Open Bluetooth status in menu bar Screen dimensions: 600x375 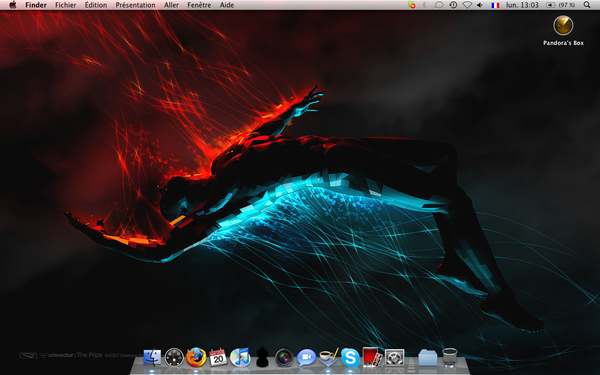(x=424, y=5)
